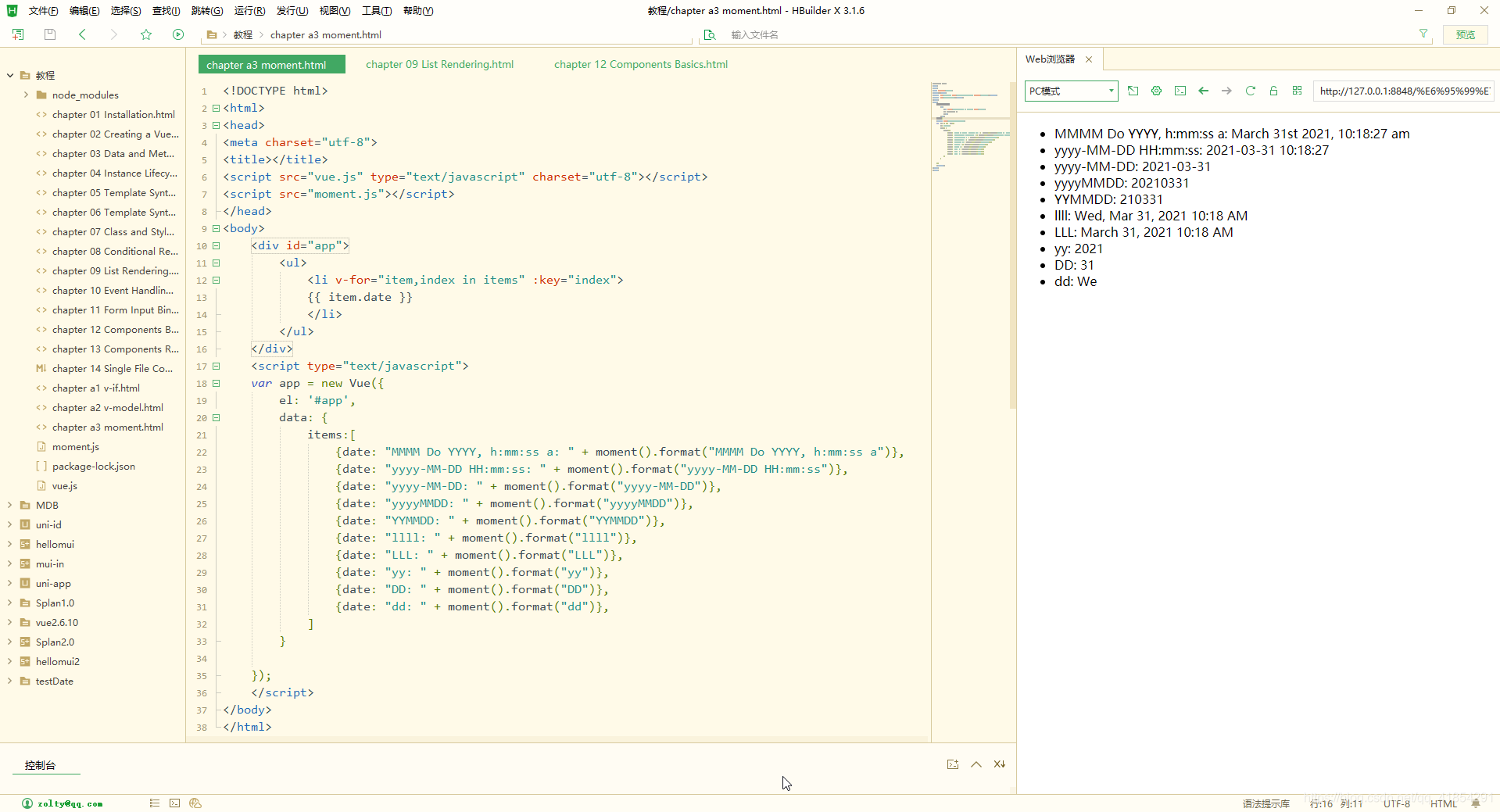Navigate forward in the Web browser panel
This screenshot has width=1500, height=812.
pyautogui.click(x=1227, y=91)
